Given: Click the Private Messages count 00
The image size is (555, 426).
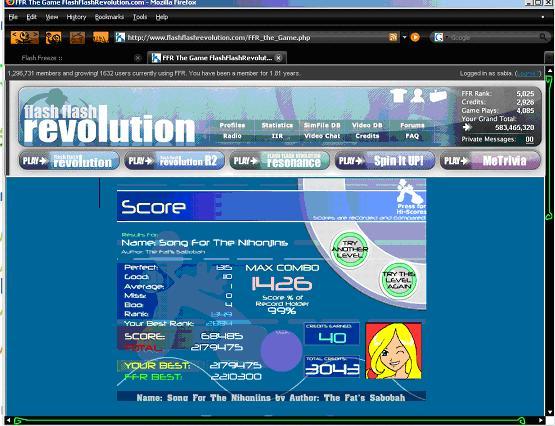Looking at the screenshot, I should [530, 139].
